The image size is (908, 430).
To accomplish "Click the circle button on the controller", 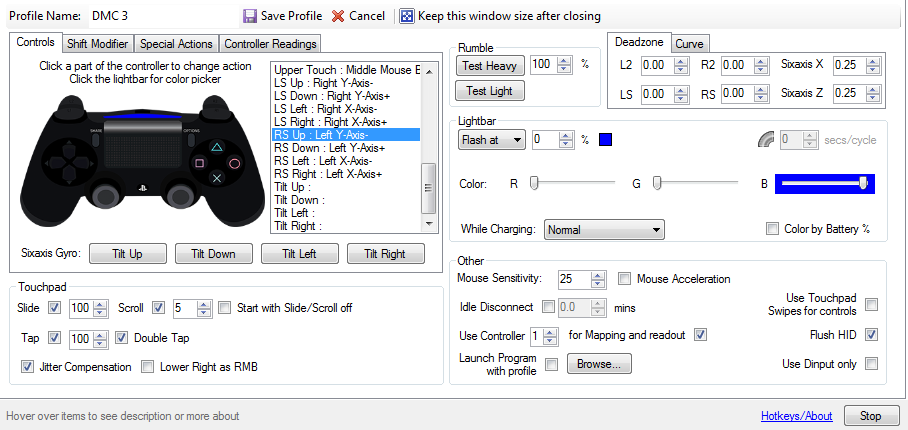I will pyautogui.click(x=234, y=163).
